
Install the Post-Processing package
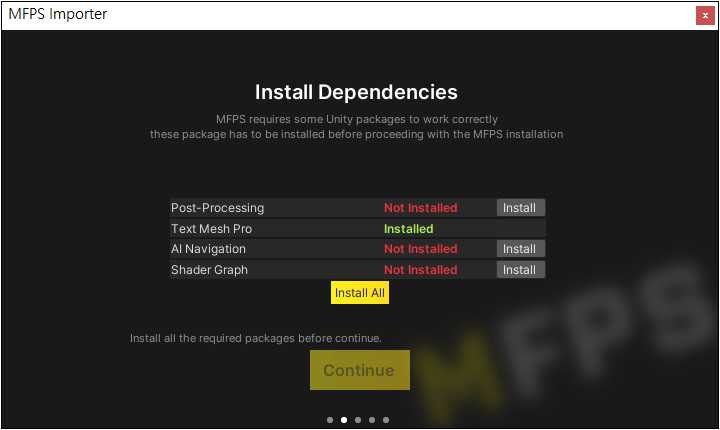click(520, 208)
